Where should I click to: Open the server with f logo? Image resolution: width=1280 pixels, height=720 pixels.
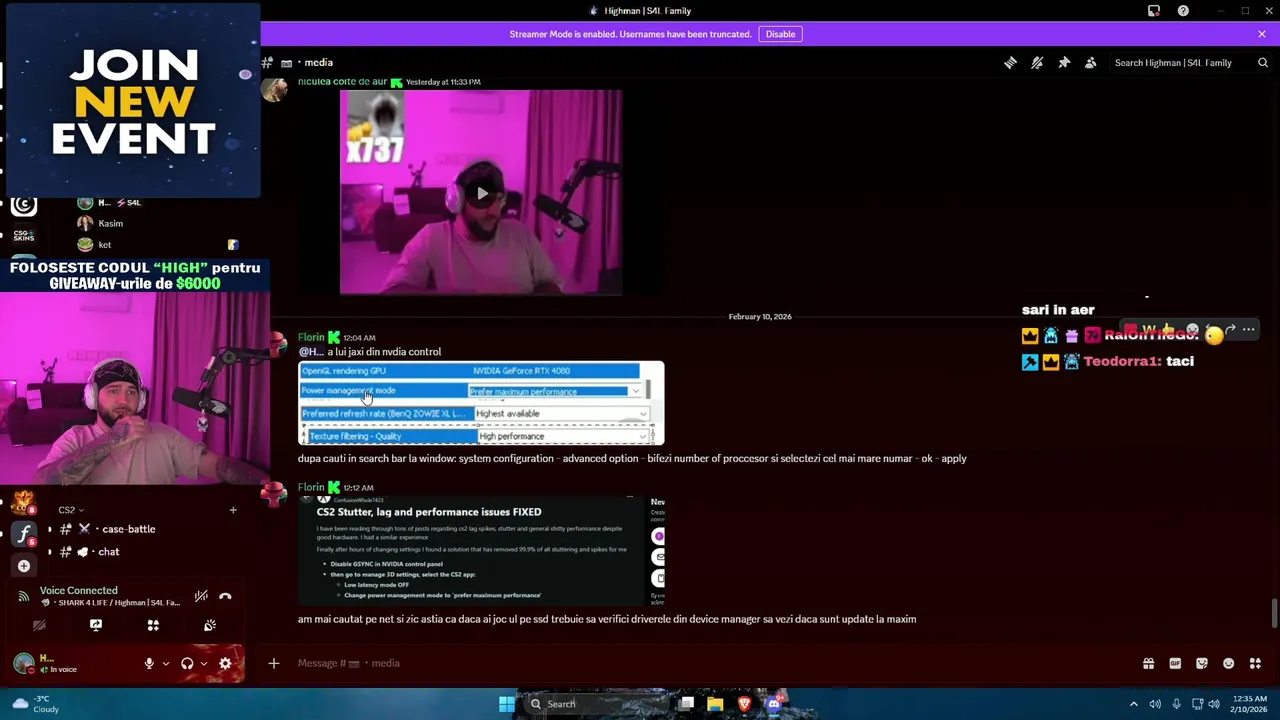[24, 533]
